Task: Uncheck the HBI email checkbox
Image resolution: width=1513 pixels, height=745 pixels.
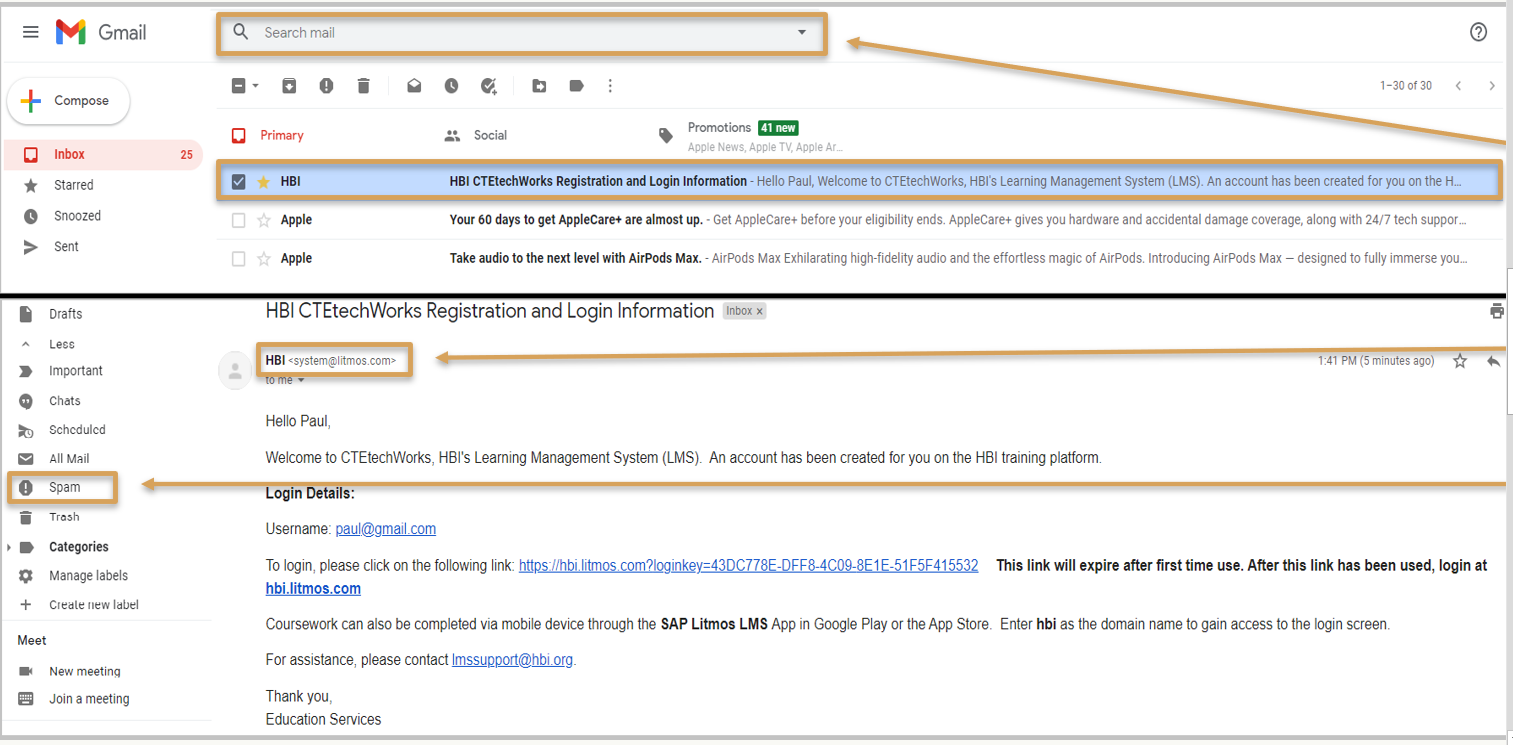Action: coord(239,182)
